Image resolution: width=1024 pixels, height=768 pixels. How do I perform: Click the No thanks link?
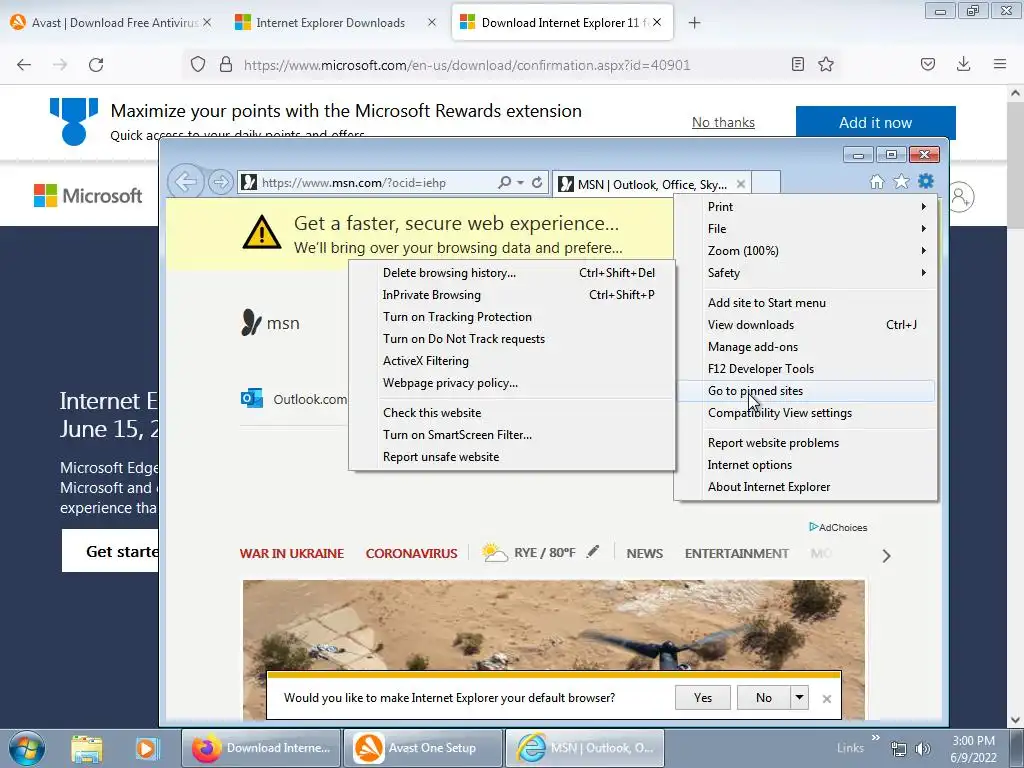point(723,123)
